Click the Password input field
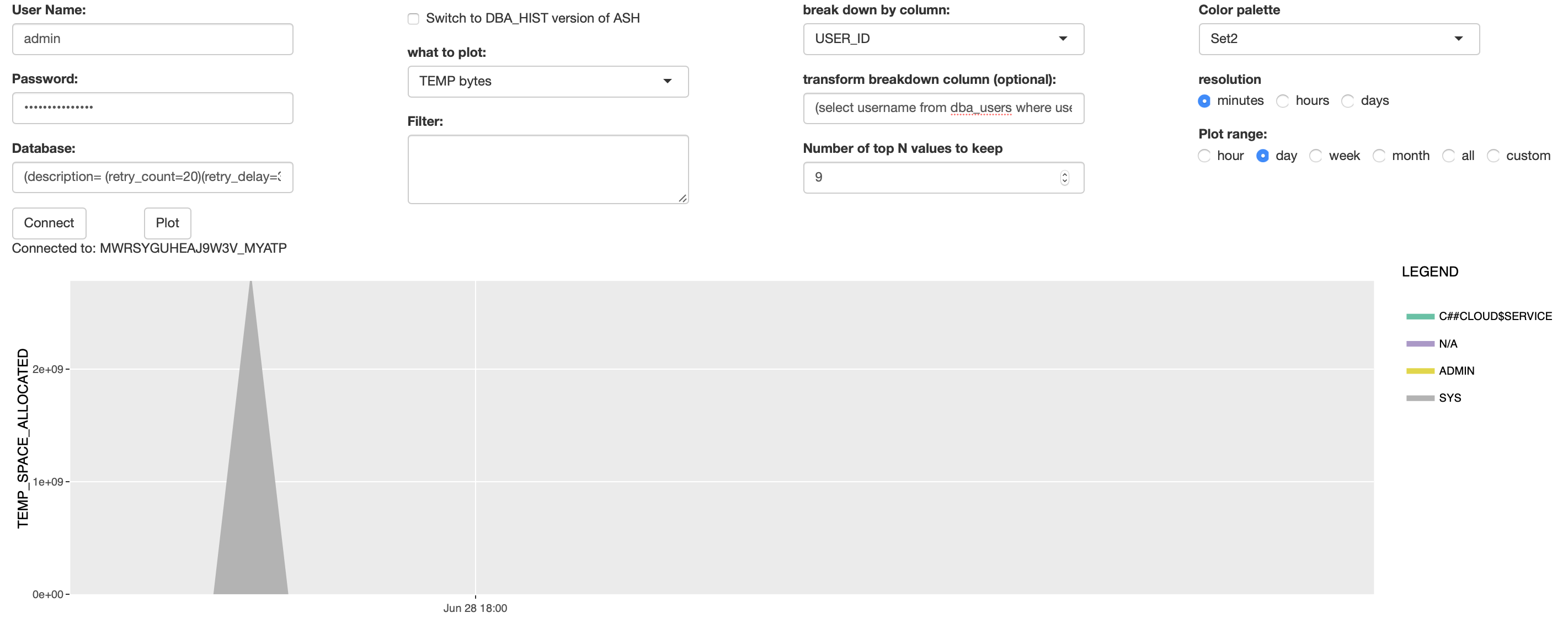The width and height of the screenshot is (1568, 618). pos(153,108)
